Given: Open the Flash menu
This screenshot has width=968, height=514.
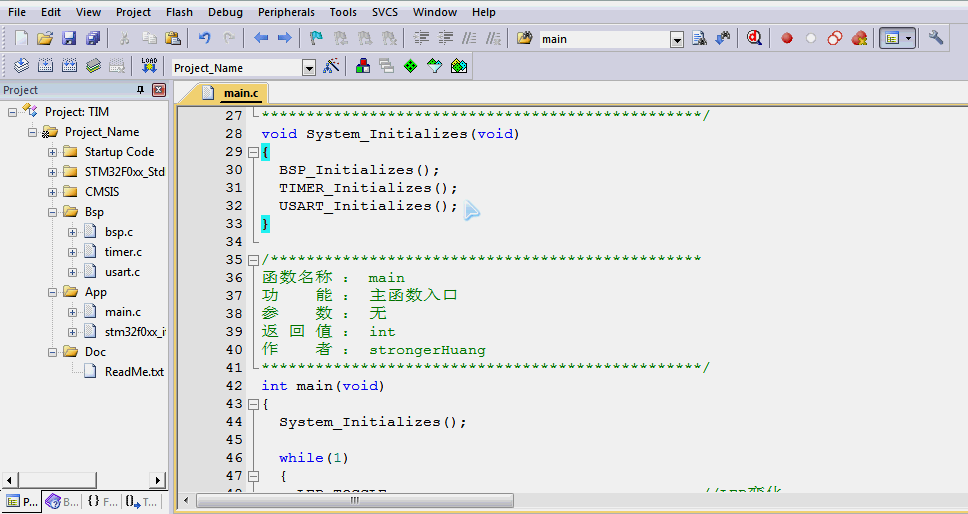Looking at the screenshot, I should (179, 12).
